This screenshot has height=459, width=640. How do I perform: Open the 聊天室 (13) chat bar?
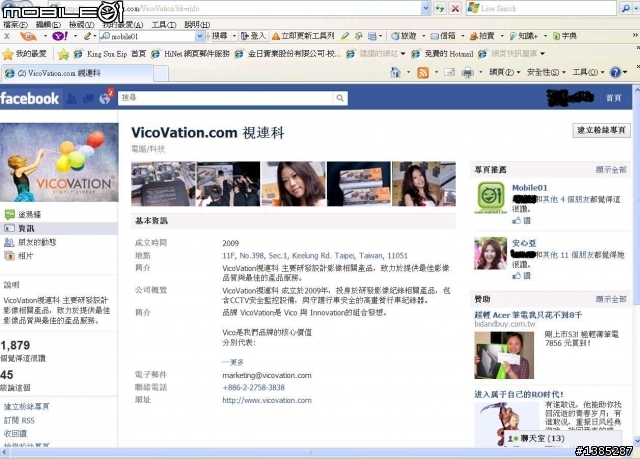(x=563, y=439)
